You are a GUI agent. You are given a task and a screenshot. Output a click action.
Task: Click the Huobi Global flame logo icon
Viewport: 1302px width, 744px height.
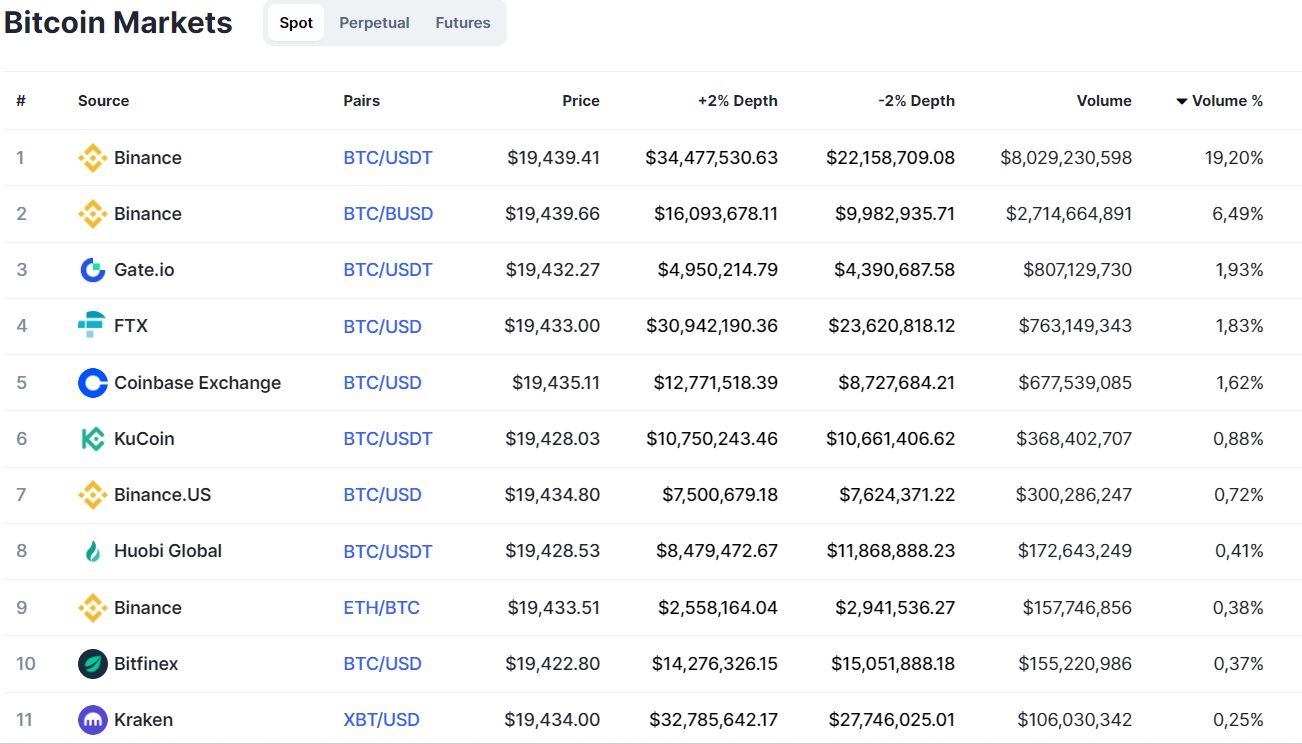[92, 551]
